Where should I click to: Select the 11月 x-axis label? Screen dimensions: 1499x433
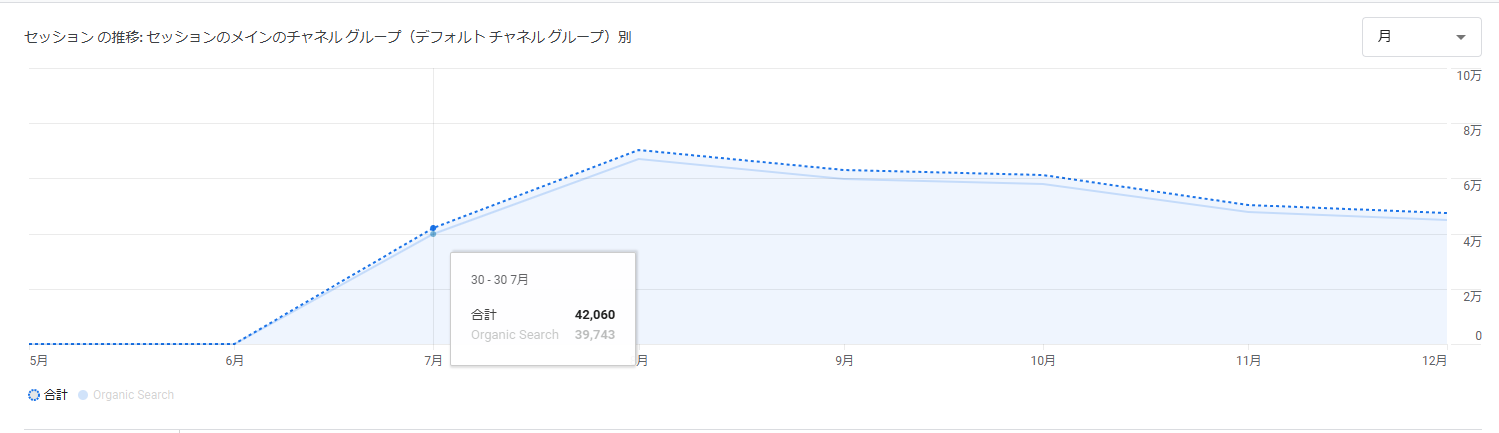tap(1247, 360)
